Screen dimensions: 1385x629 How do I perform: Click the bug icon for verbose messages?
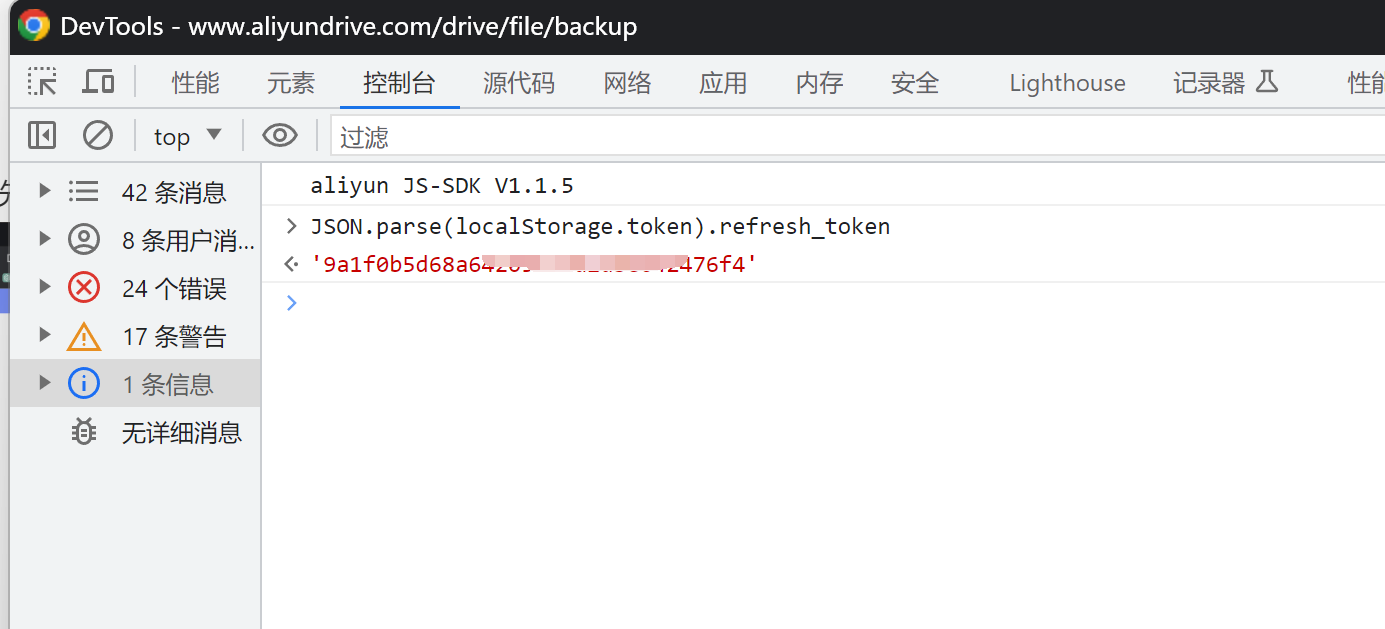pyautogui.click(x=84, y=432)
